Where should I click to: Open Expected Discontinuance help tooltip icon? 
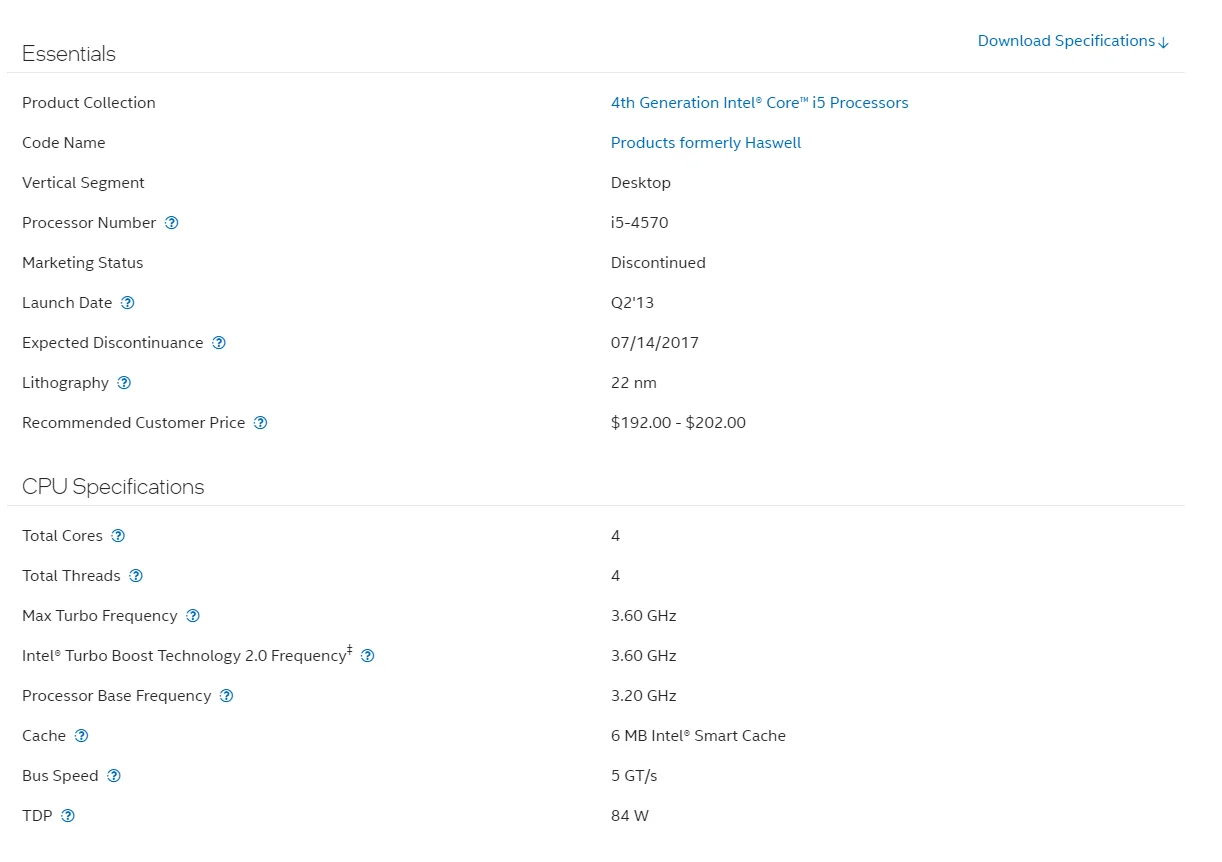(219, 343)
